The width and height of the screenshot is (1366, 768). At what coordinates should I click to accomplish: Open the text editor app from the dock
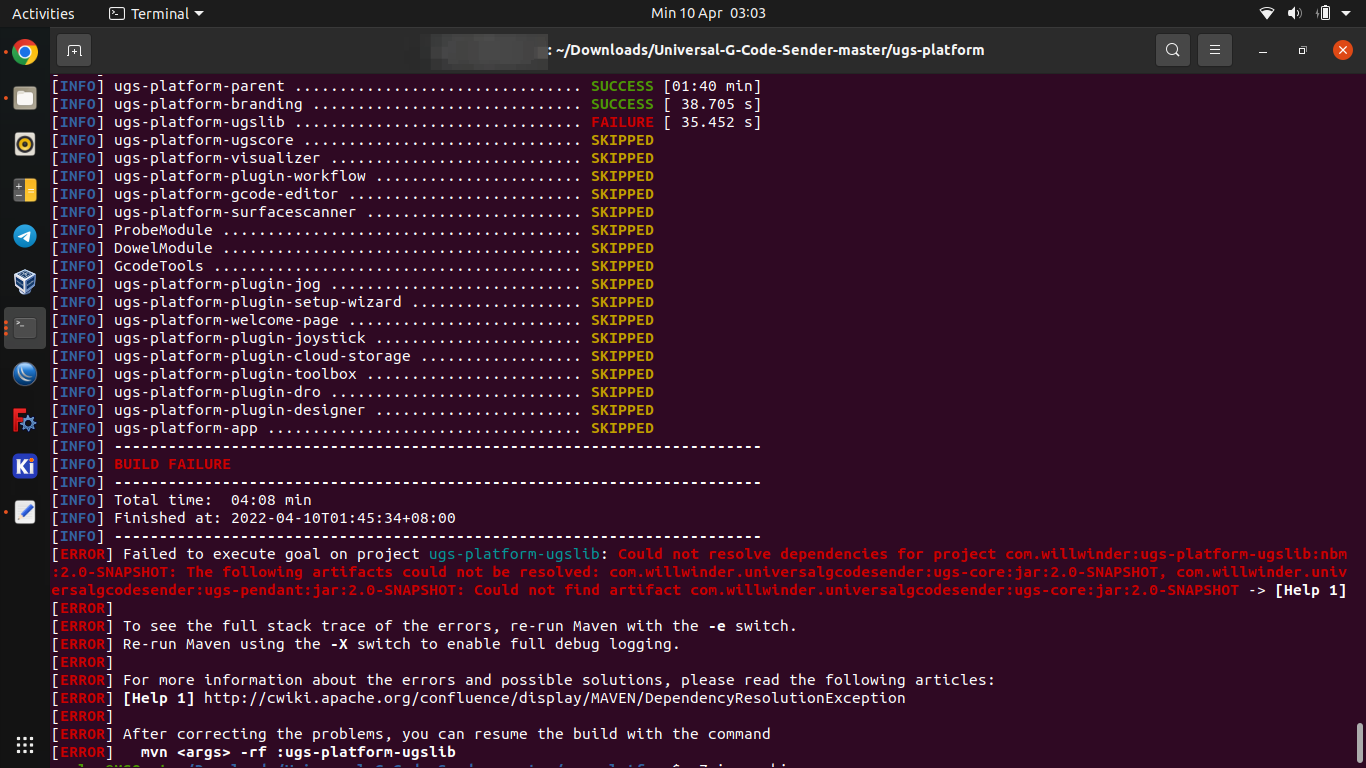point(24,512)
